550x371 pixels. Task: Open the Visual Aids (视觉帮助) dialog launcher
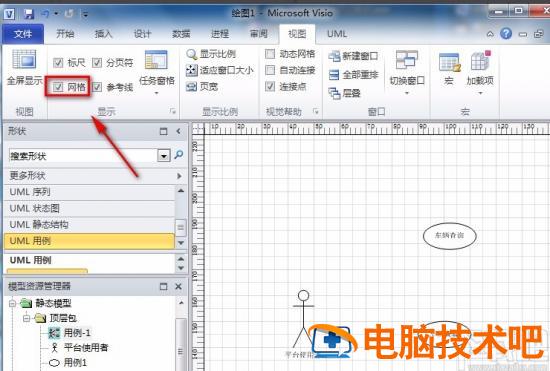pyautogui.click(x=316, y=112)
